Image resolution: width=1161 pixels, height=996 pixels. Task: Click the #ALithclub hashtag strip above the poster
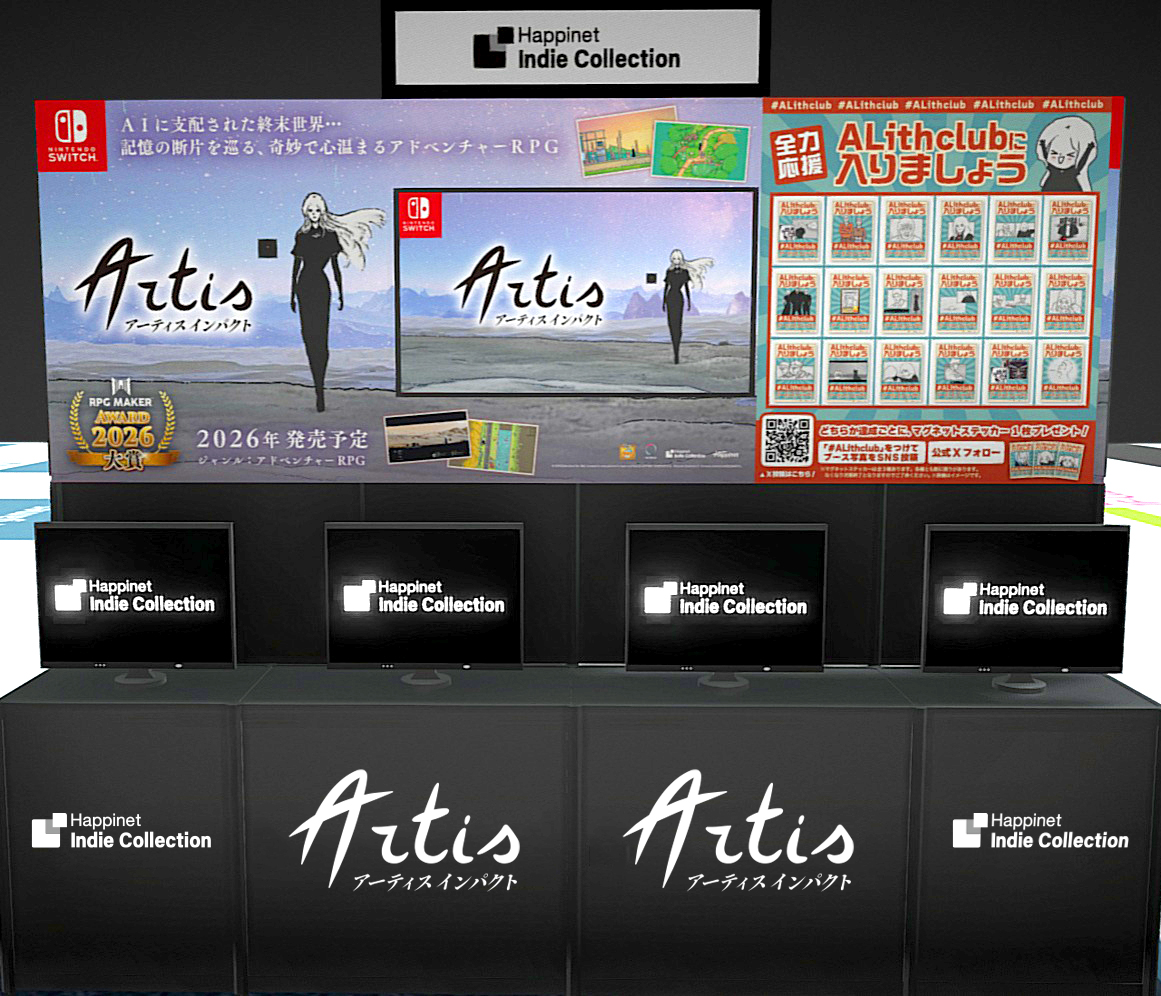937,105
